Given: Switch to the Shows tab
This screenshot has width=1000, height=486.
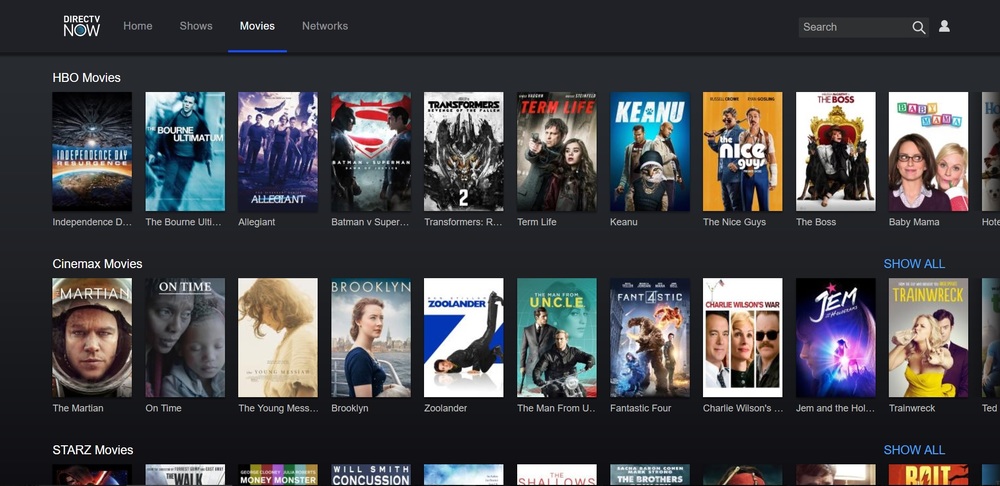Looking at the screenshot, I should (196, 26).
